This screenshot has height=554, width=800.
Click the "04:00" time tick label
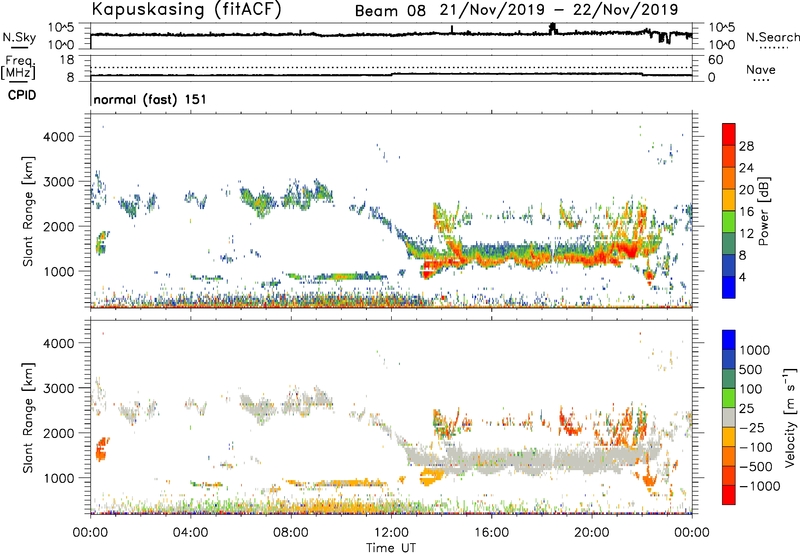[190, 533]
